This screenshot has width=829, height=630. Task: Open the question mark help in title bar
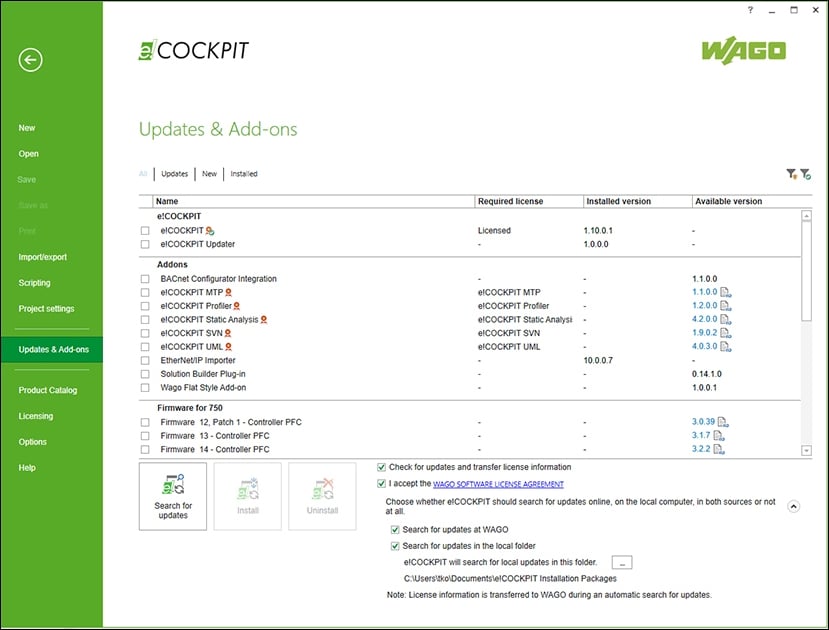(750, 10)
